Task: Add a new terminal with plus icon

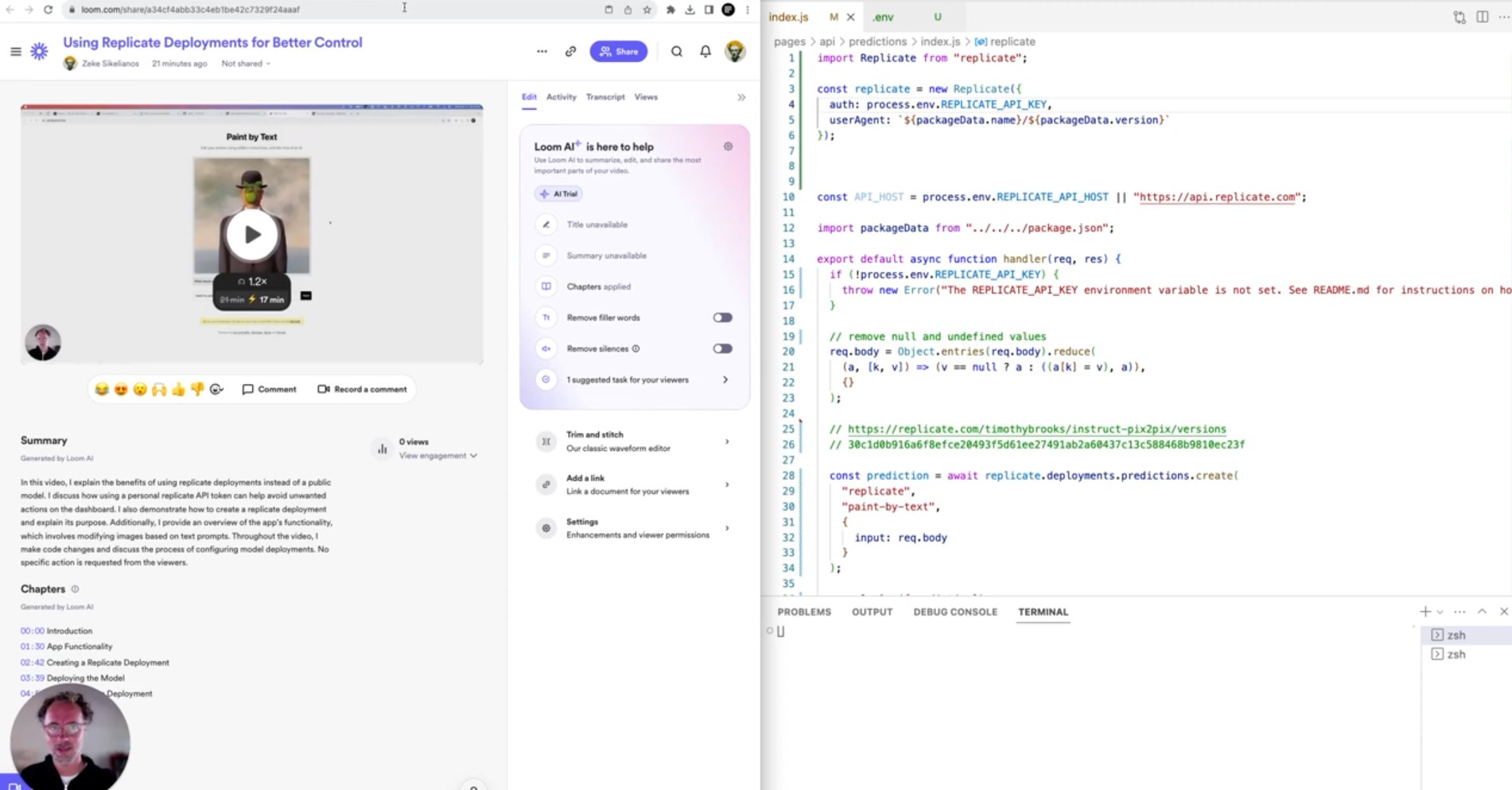Action: (1425, 612)
